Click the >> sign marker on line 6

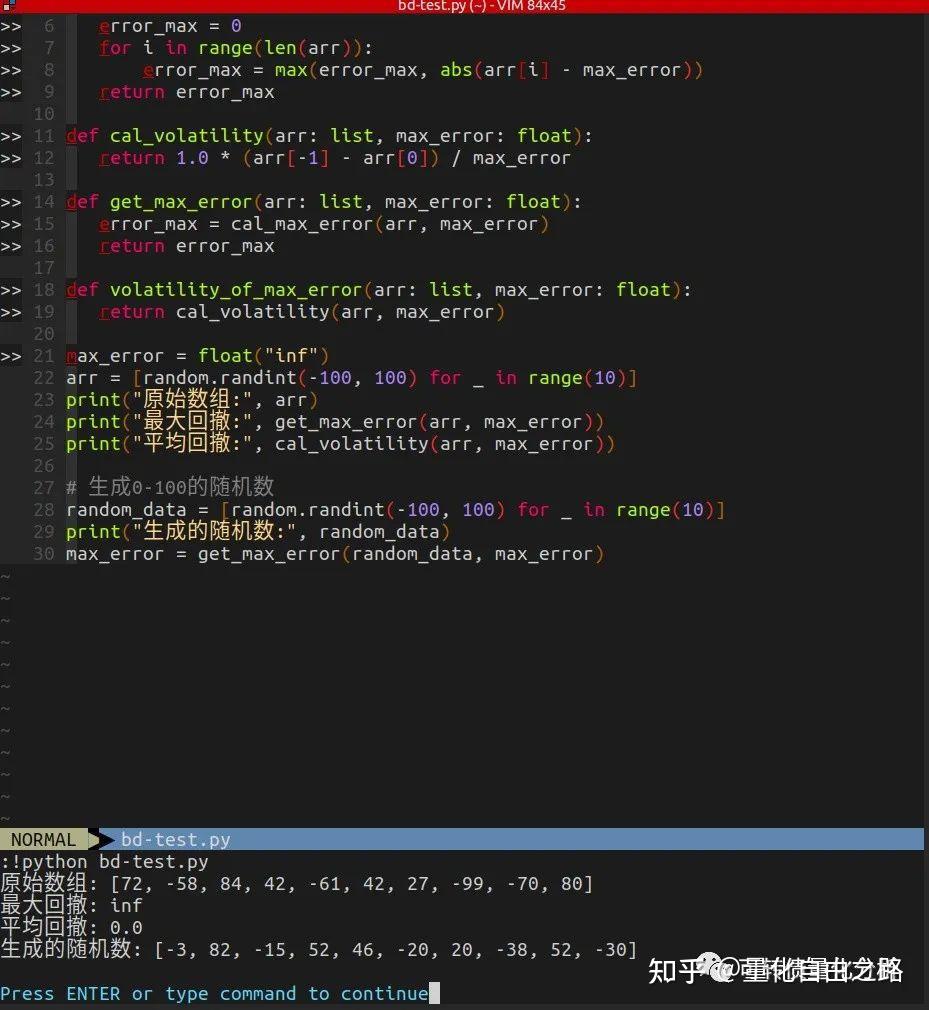pos(11,26)
